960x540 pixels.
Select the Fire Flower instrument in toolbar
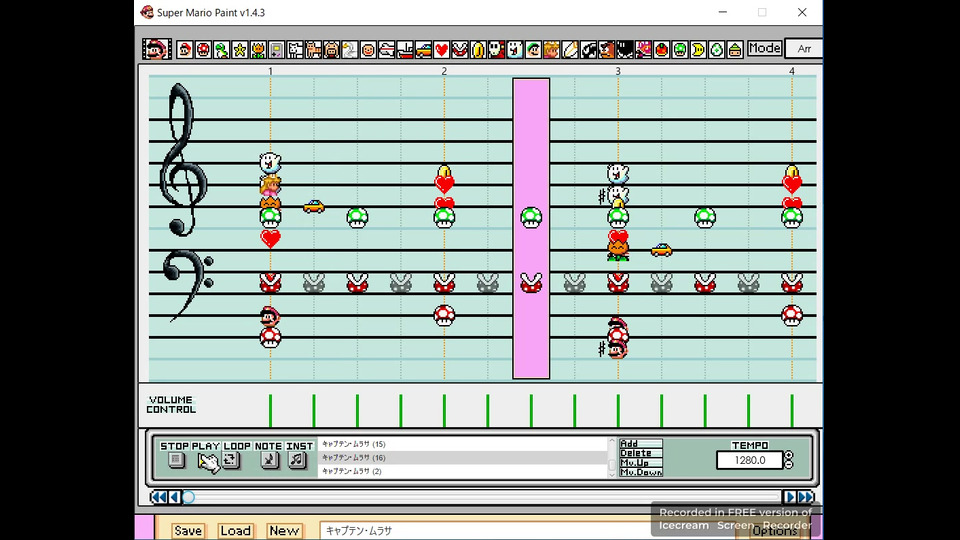click(258, 50)
